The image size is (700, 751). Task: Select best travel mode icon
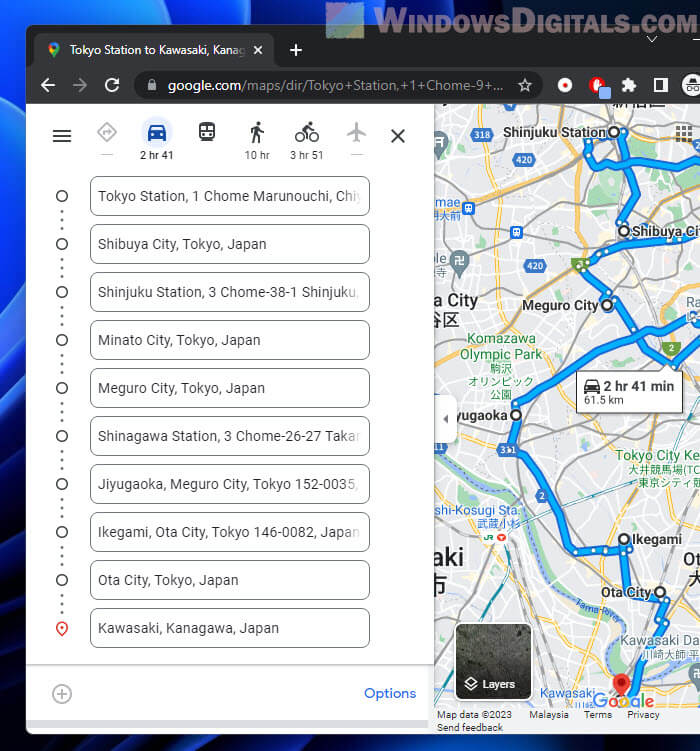coord(107,133)
